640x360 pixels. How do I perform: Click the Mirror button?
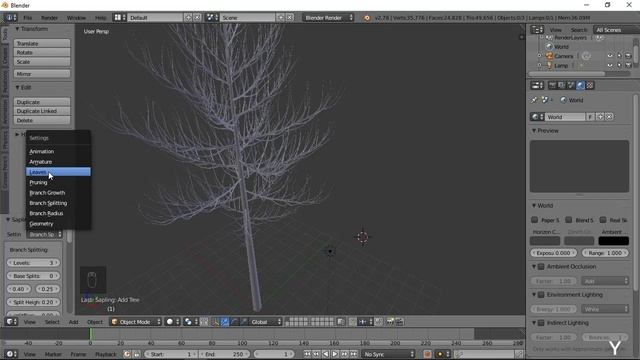pyautogui.click(x=42, y=74)
